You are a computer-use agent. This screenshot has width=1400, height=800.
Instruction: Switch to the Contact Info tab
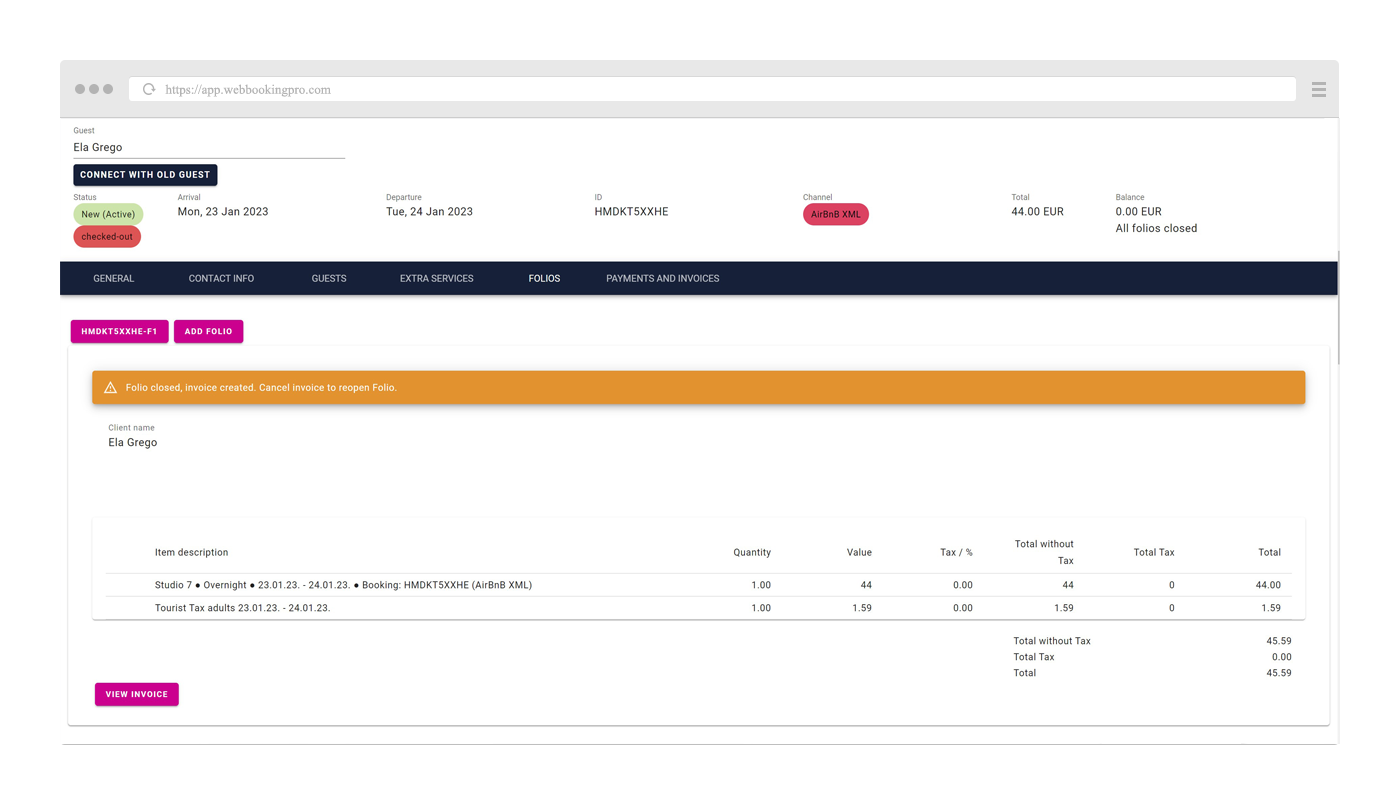tap(221, 278)
